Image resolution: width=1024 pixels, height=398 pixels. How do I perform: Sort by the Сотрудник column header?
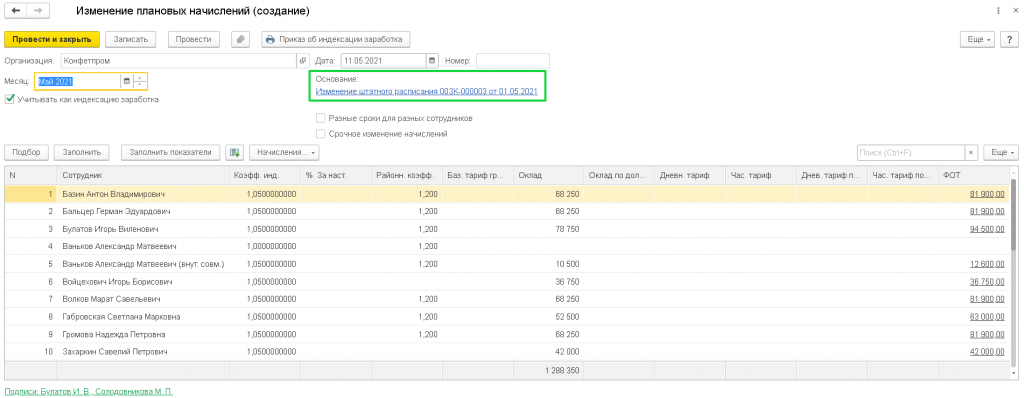142,175
